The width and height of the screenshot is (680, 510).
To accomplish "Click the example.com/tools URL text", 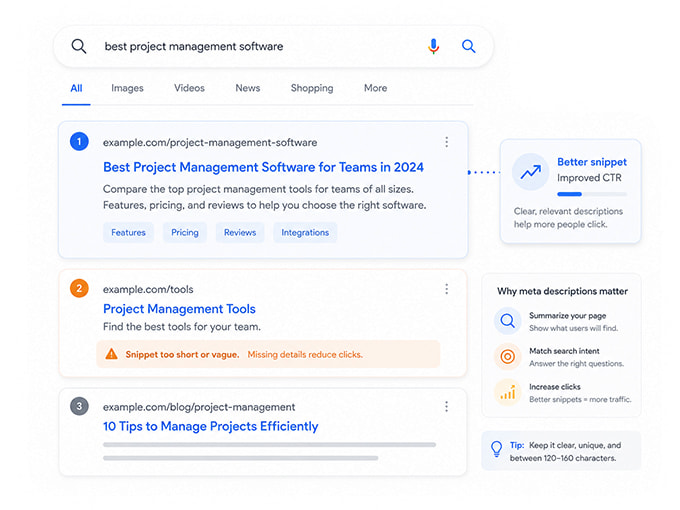I will tap(148, 289).
